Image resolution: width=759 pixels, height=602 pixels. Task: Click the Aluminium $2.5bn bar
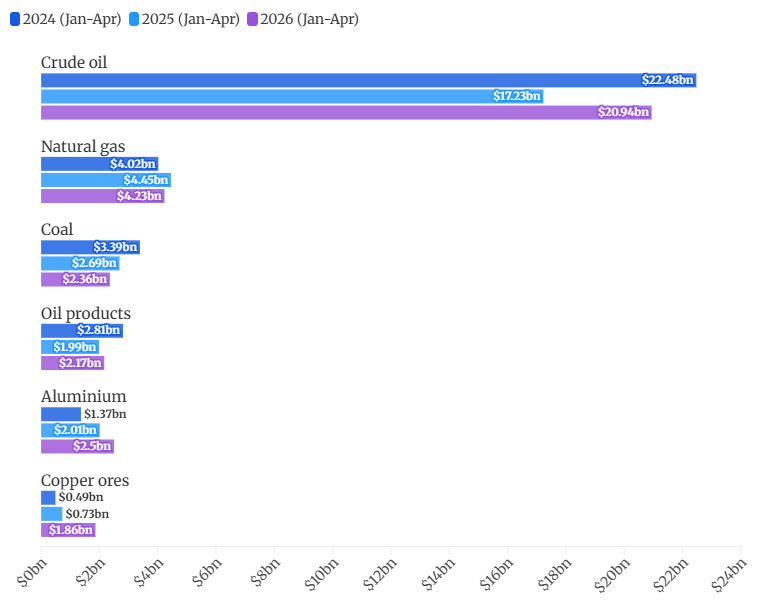coord(77,446)
